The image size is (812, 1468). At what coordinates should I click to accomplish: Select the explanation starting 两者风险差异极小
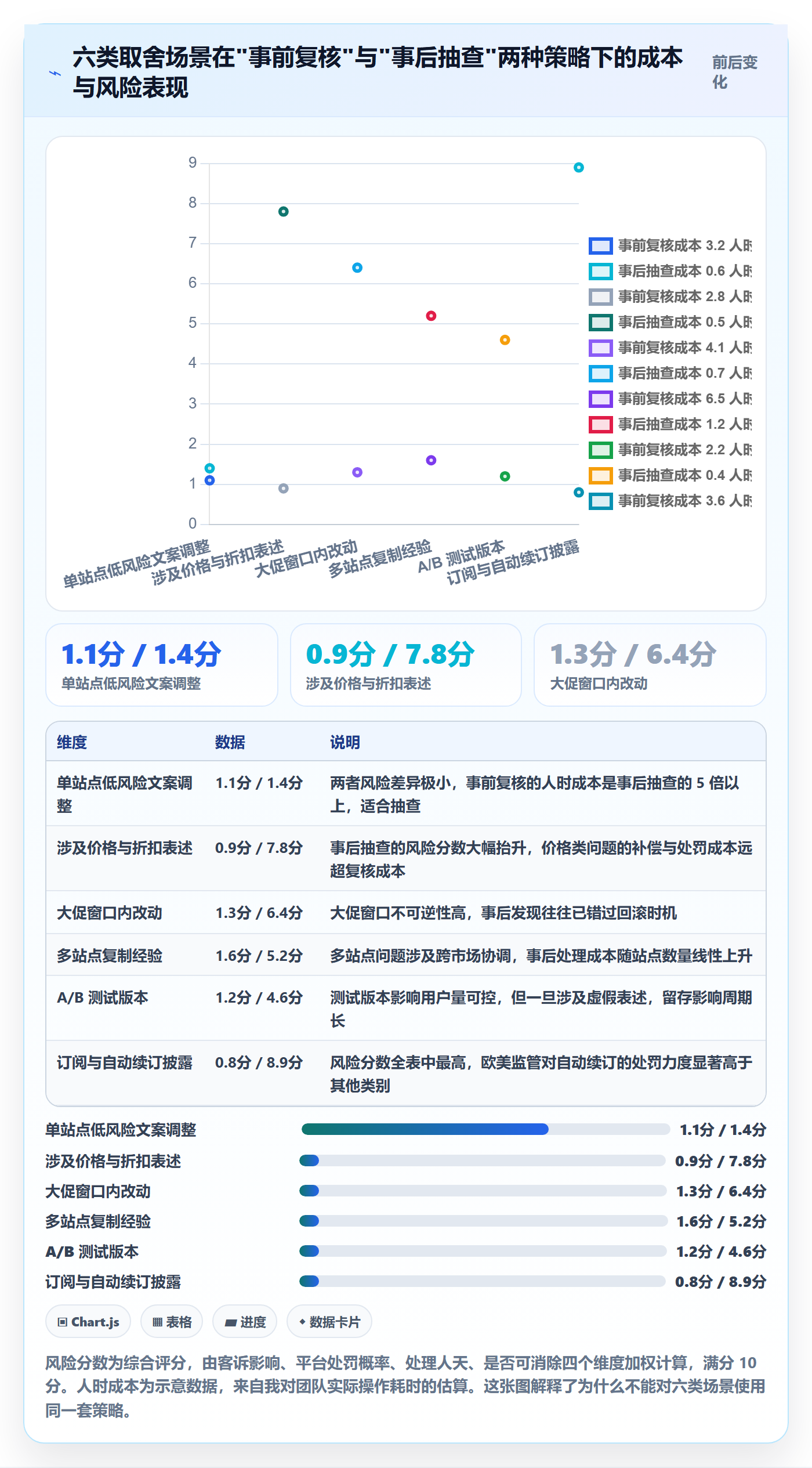click(535, 794)
